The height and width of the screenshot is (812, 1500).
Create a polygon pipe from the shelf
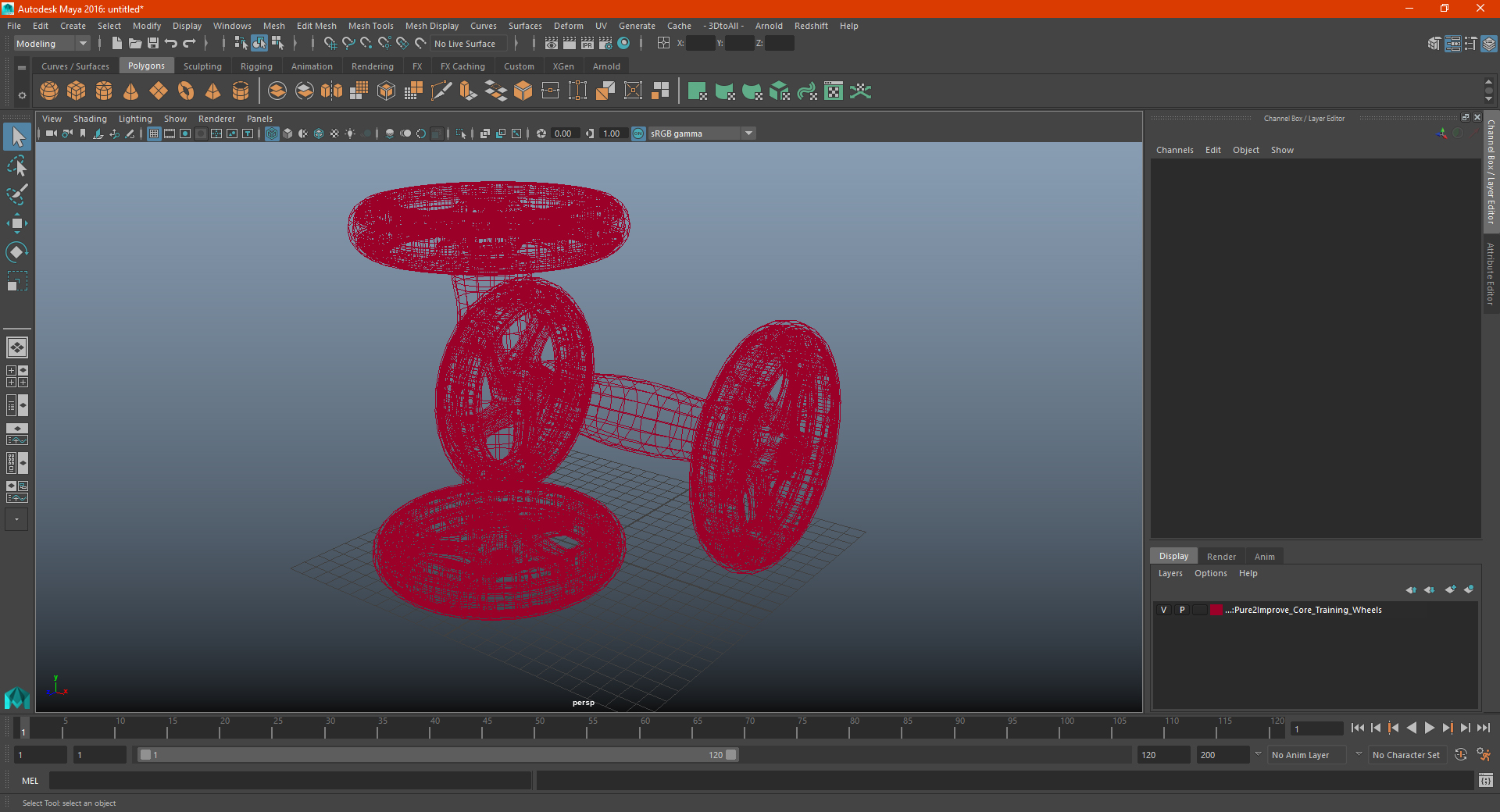click(x=241, y=91)
